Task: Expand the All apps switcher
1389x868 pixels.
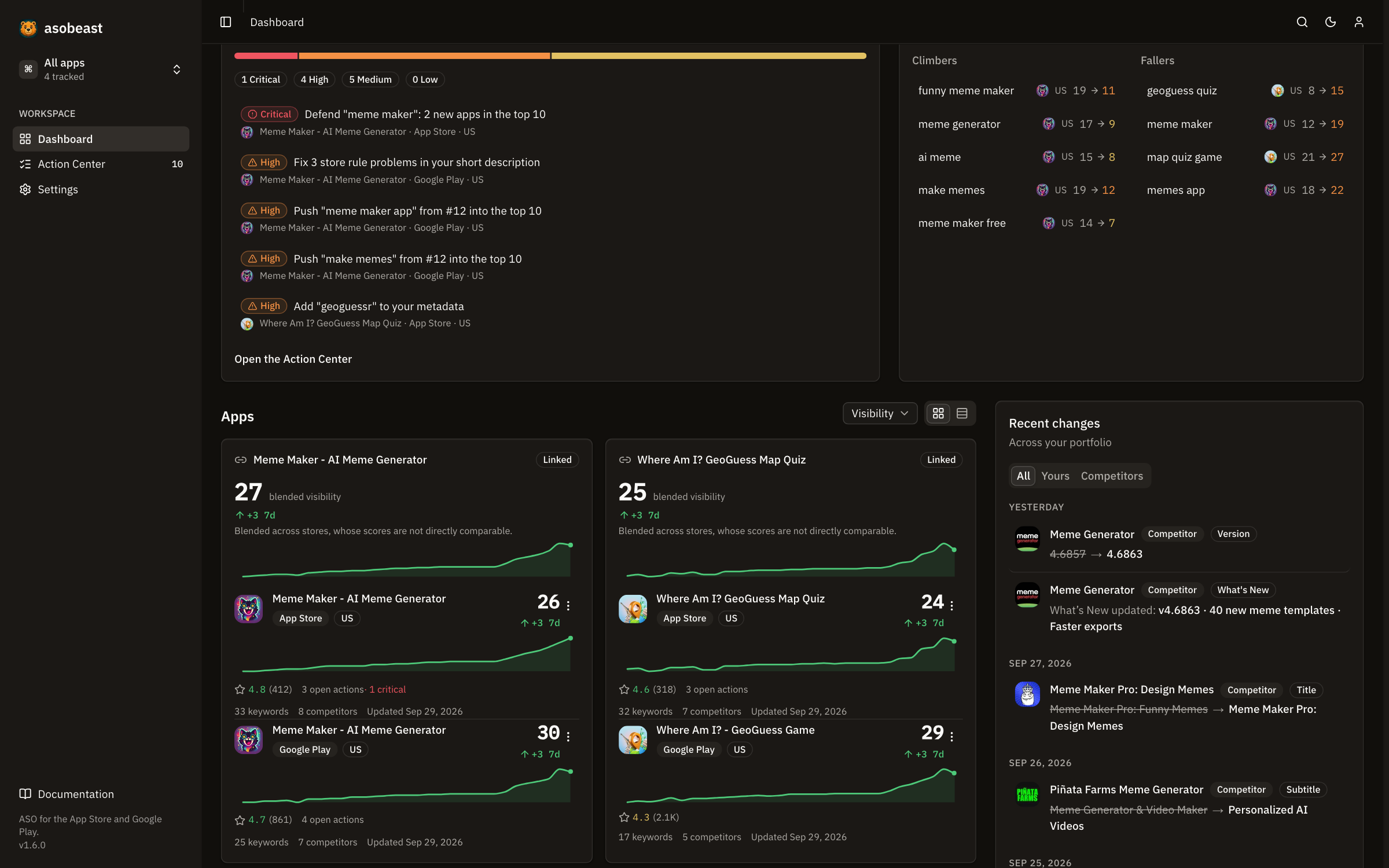Action: tap(101, 69)
